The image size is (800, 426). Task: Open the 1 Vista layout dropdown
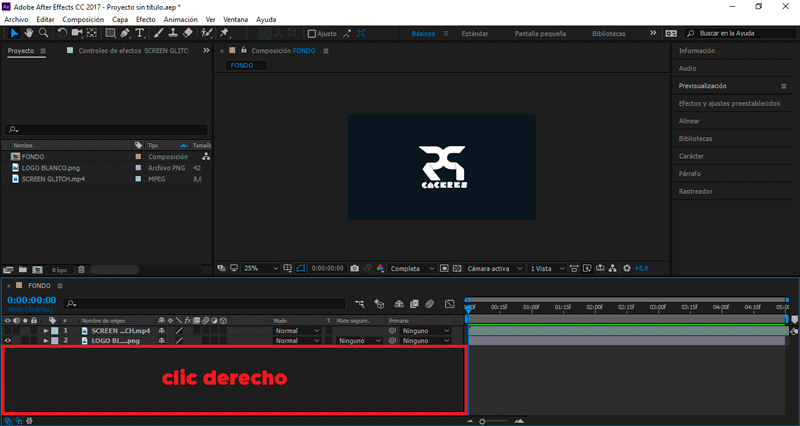547,268
